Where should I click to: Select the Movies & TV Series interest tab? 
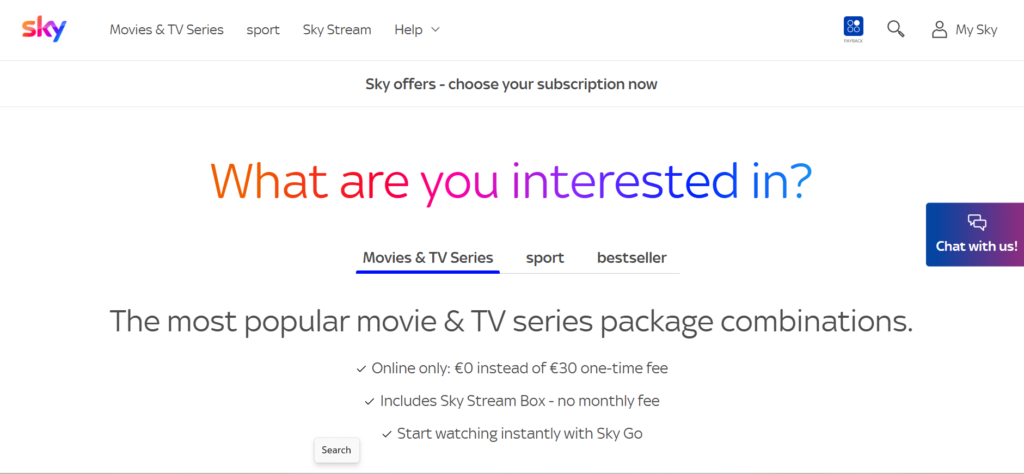pos(428,258)
